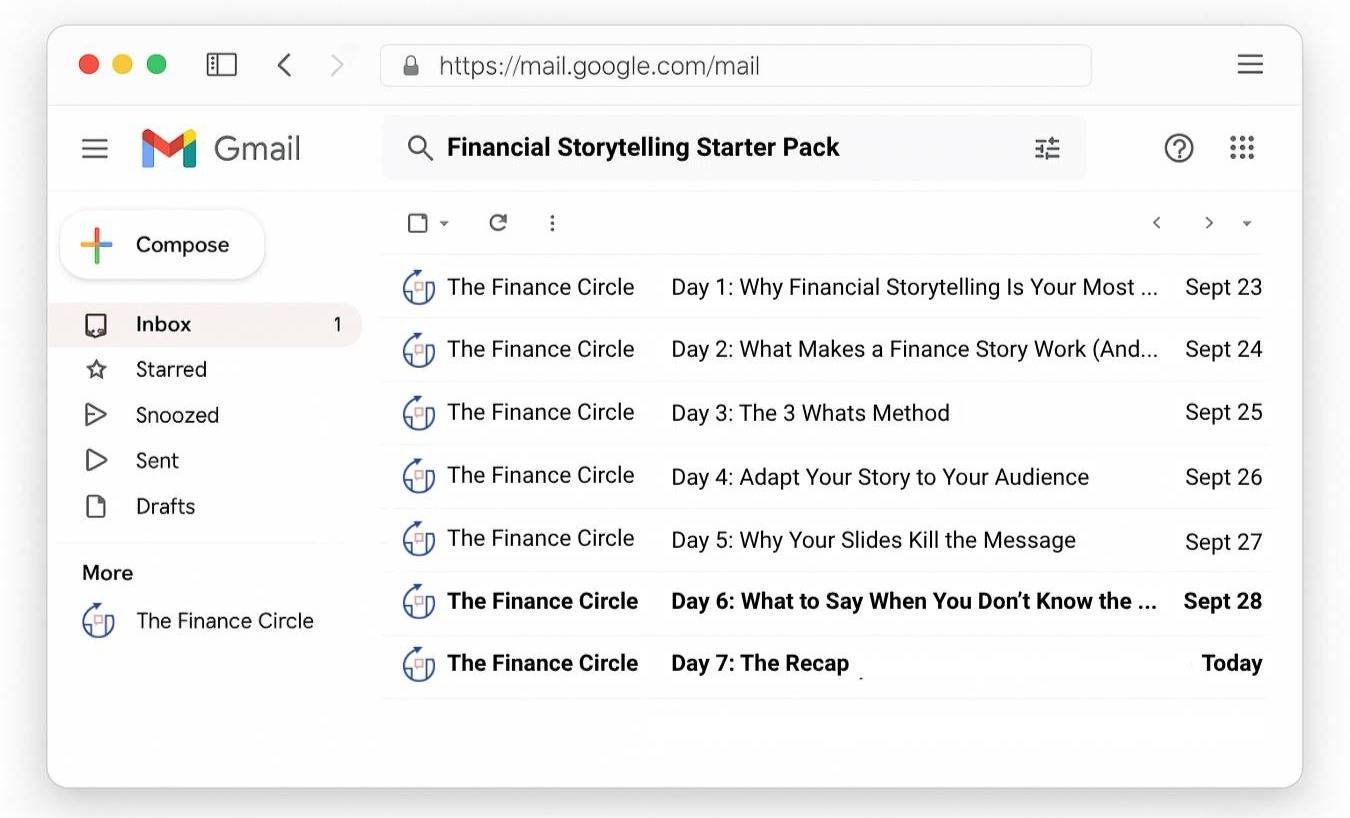This screenshot has height=818, width=1350.
Task: Click the lock icon in address bar
Action: coord(410,66)
